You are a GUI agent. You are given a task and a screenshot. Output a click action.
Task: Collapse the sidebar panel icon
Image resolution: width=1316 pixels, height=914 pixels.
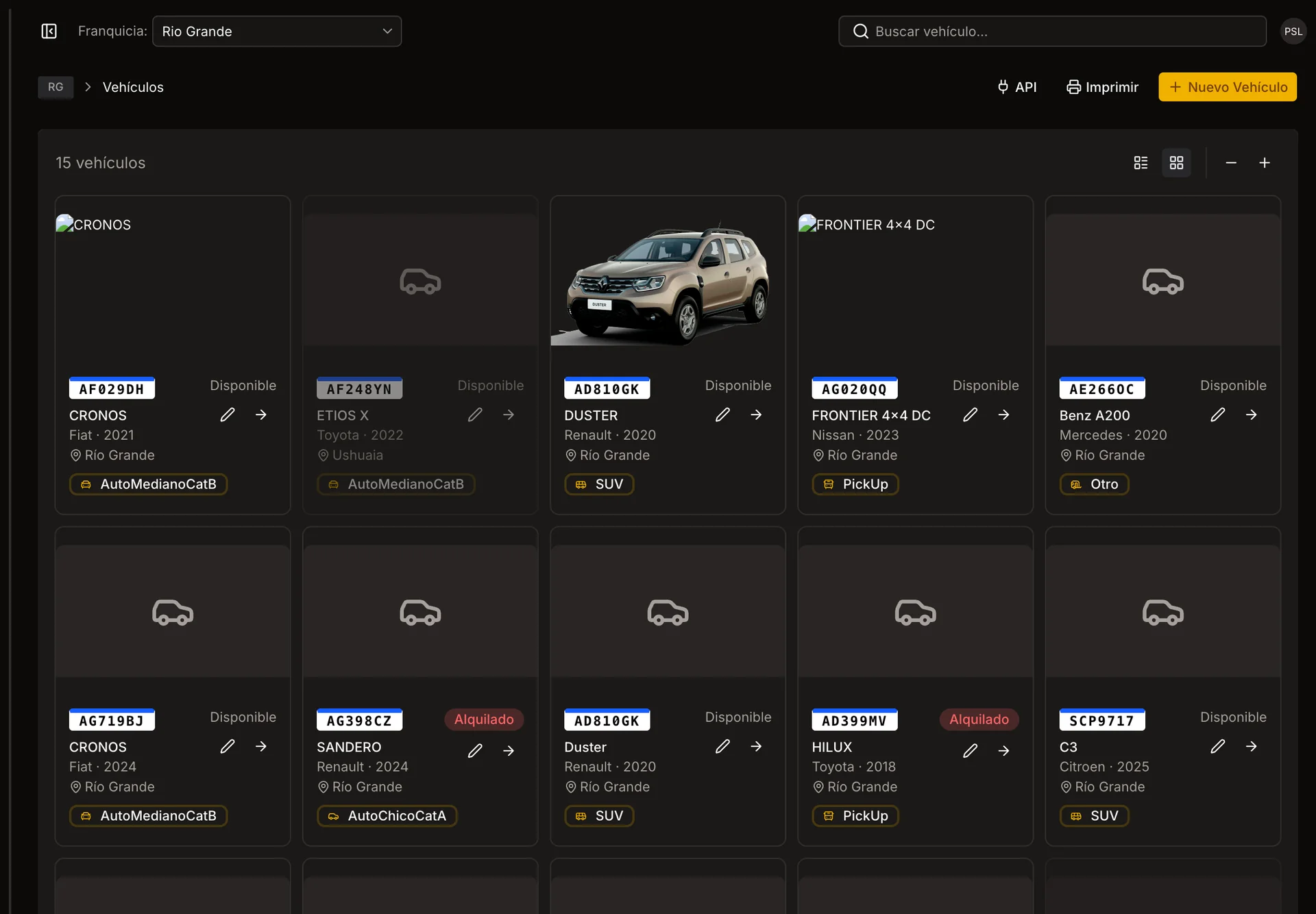point(49,32)
